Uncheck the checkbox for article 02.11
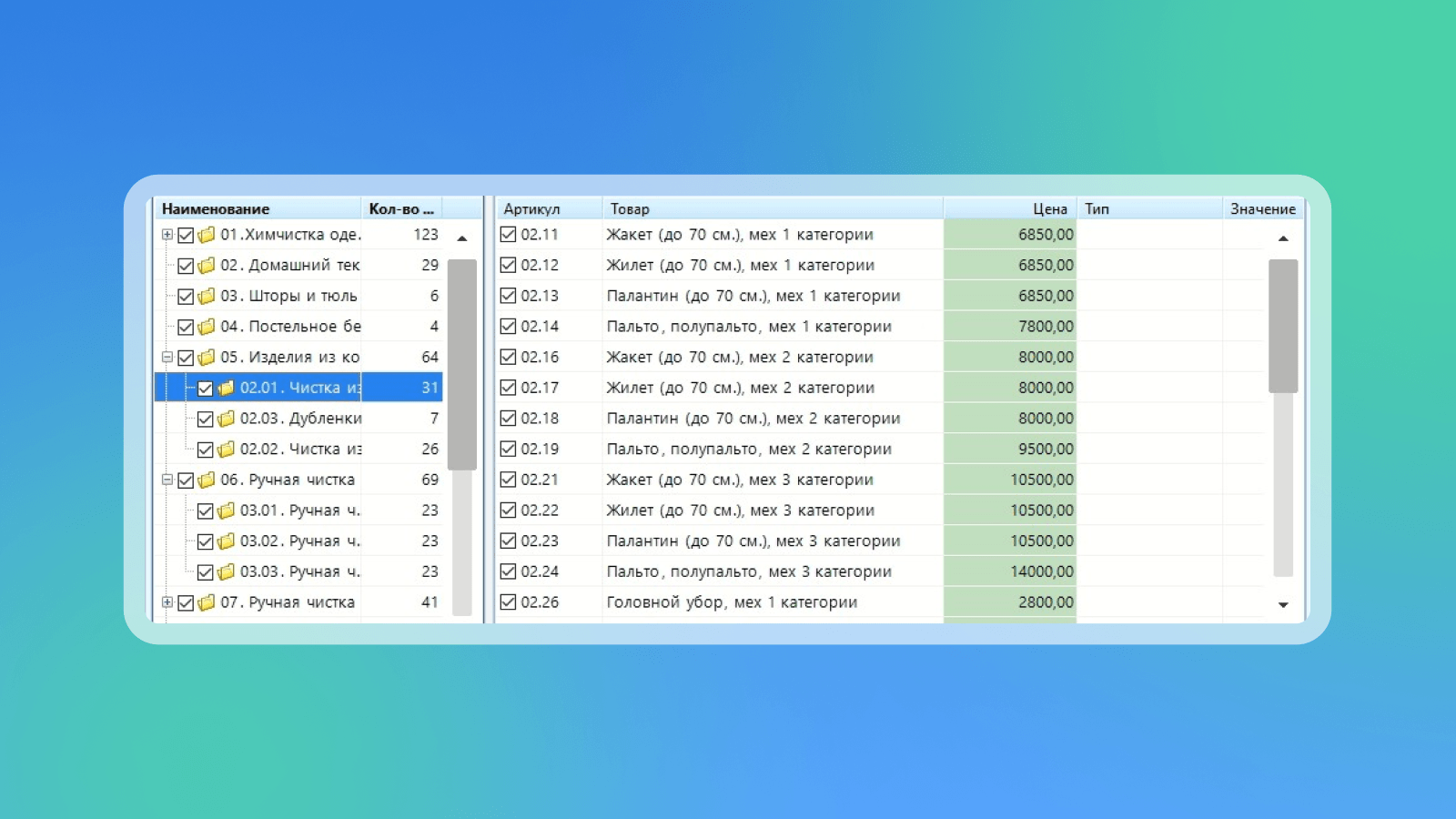The height and width of the screenshot is (819, 1456). tap(508, 235)
